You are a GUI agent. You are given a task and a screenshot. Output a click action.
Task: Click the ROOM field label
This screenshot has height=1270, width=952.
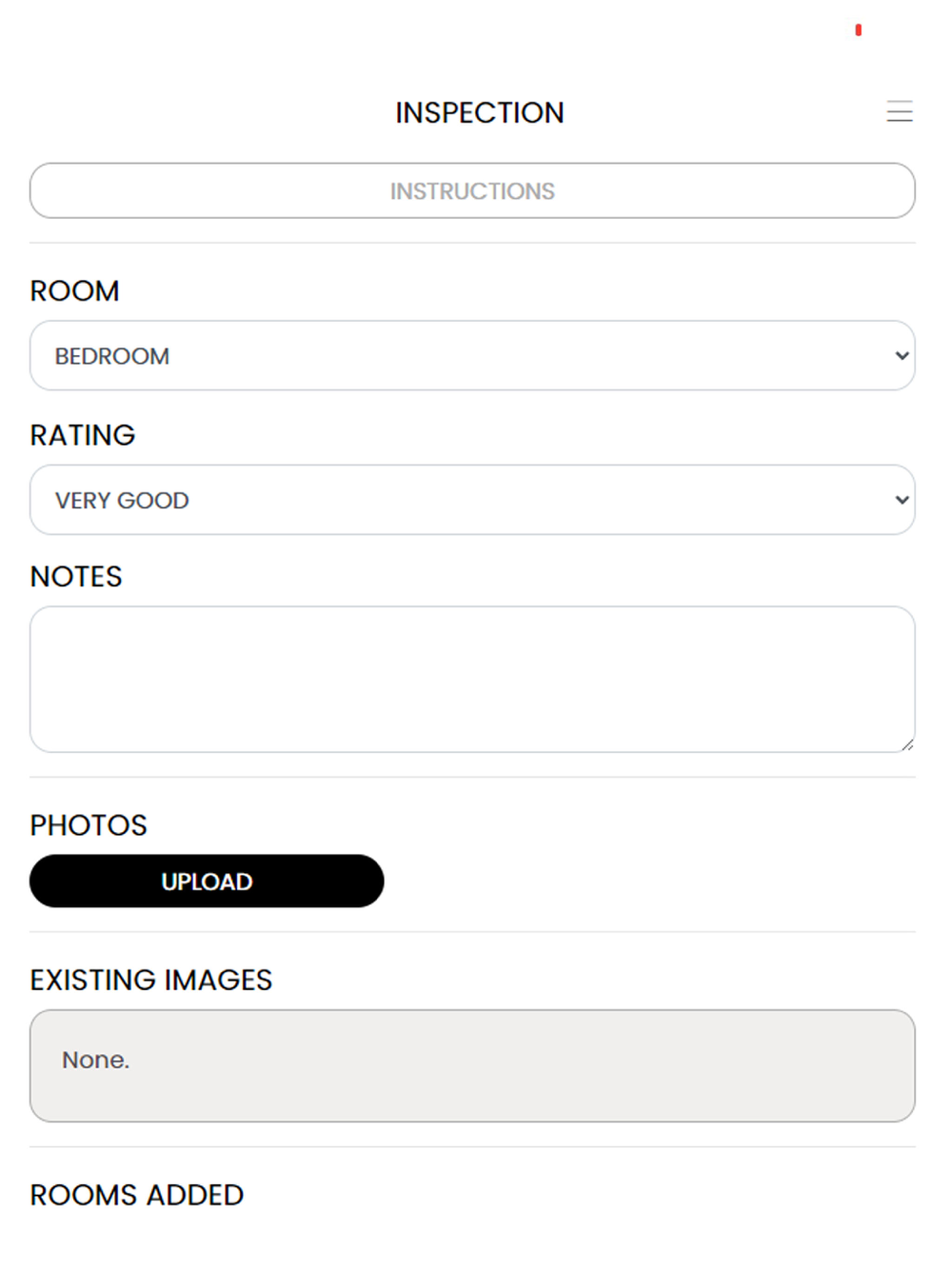pyautogui.click(x=74, y=290)
